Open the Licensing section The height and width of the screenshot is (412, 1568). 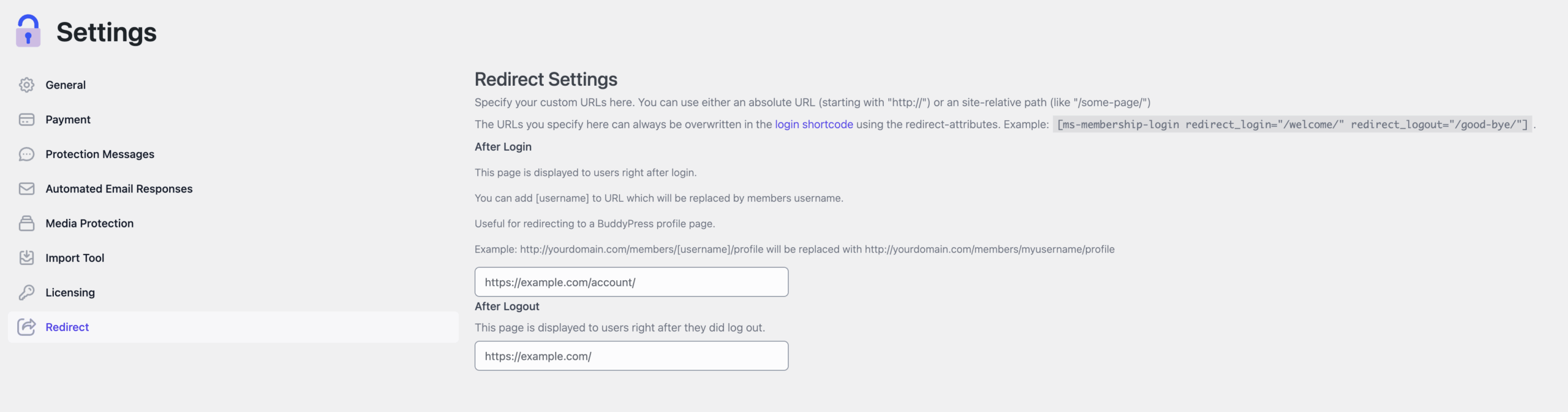[70, 292]
